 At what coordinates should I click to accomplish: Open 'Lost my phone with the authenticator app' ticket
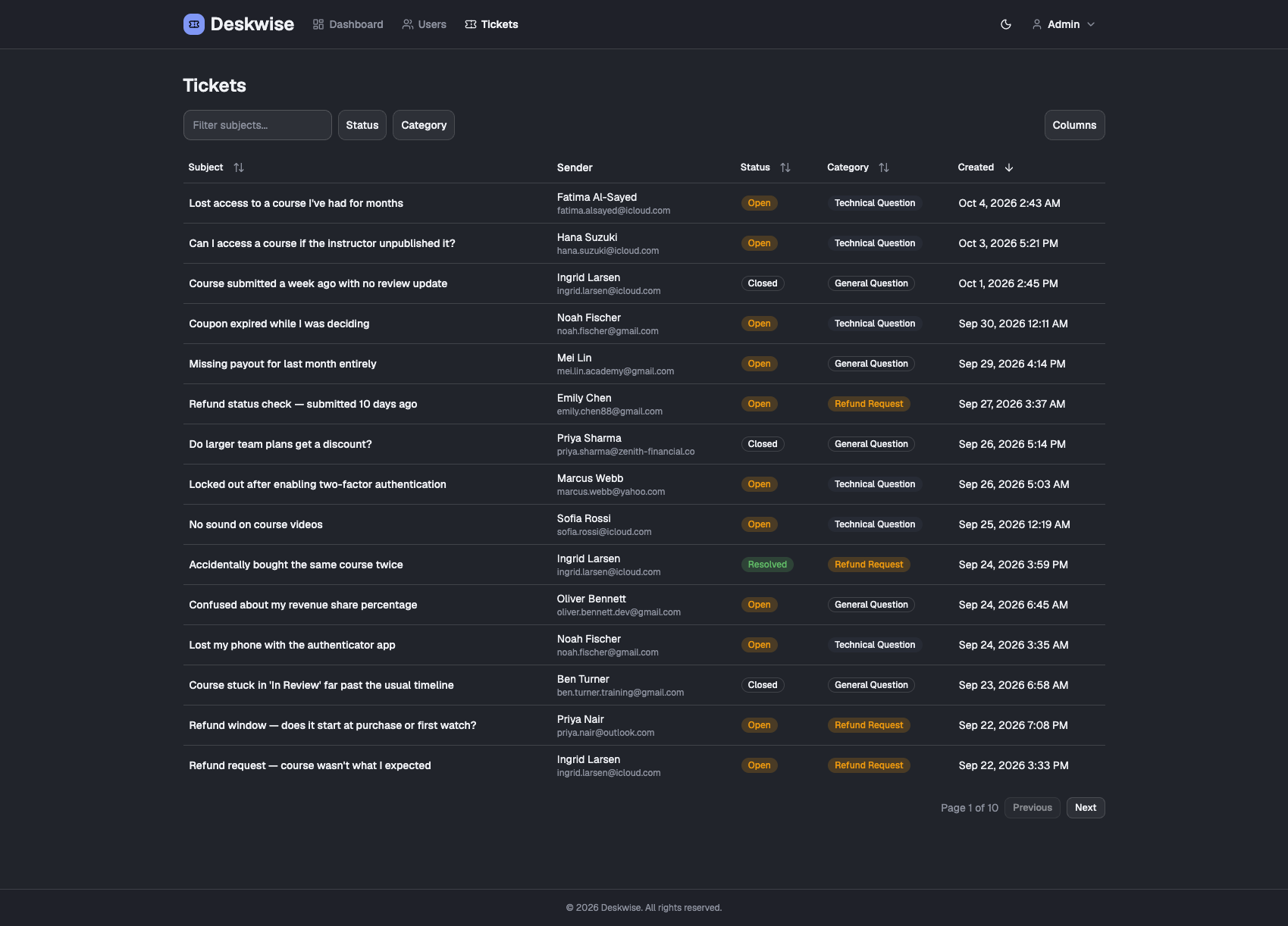[x=292, y=645]
